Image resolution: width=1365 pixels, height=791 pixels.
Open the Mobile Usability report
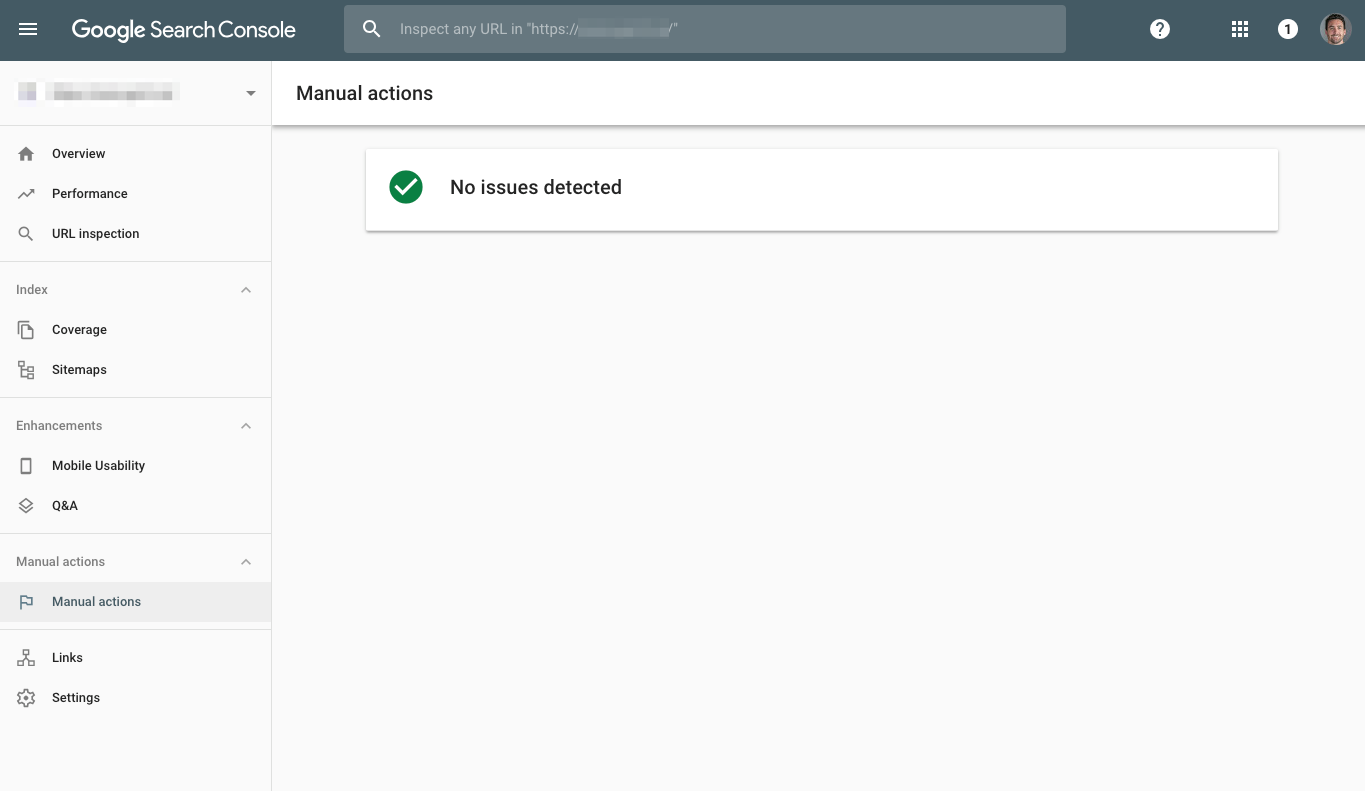(135, 466)
